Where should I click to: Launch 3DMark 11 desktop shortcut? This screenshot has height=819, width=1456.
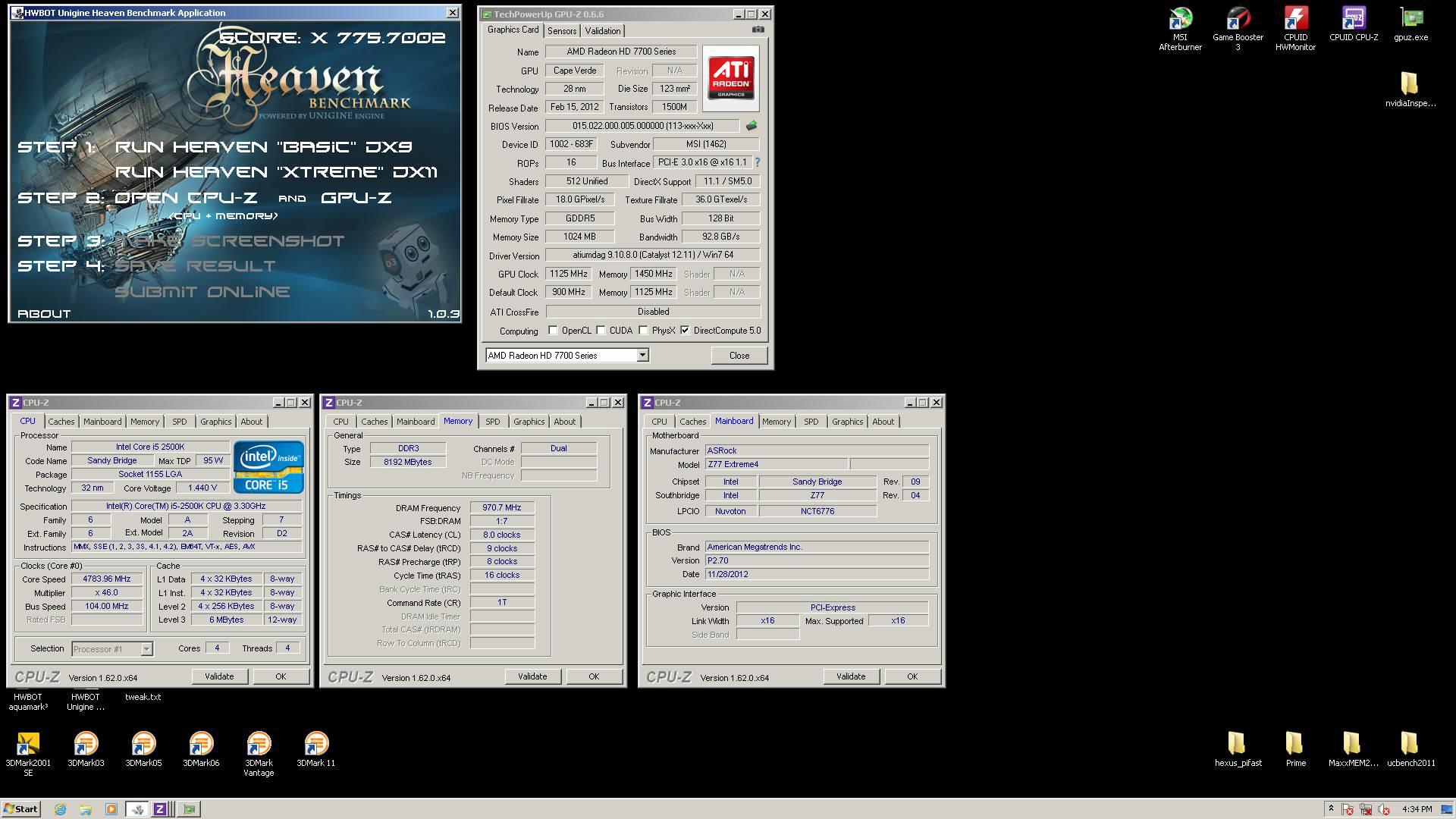point(316,750)
